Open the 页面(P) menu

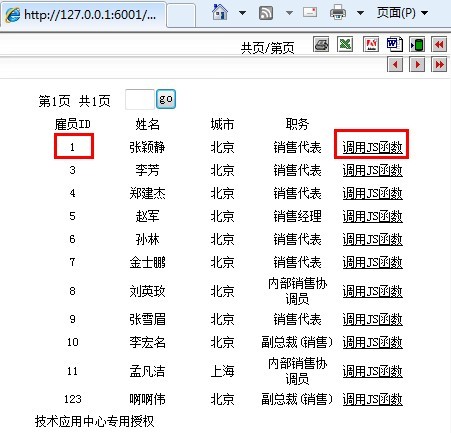pyautogui.click(x=402, y=13)
